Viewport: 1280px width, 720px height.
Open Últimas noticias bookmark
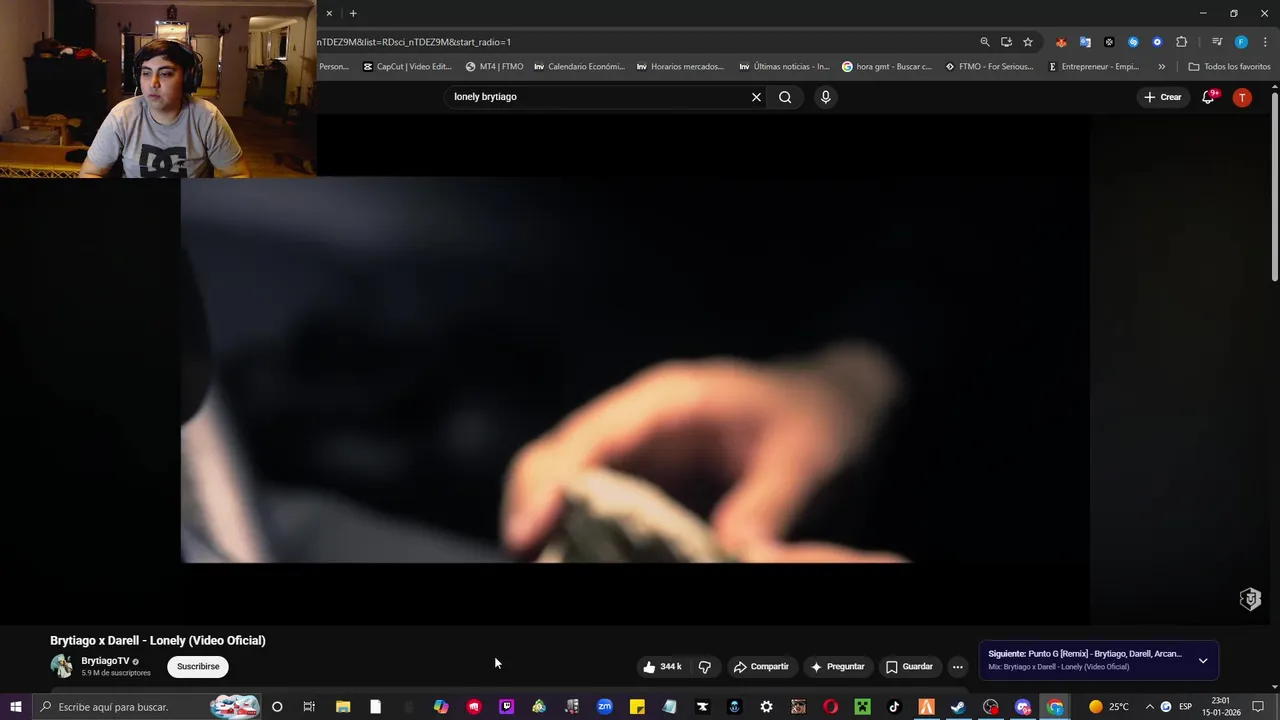(784, 67)
